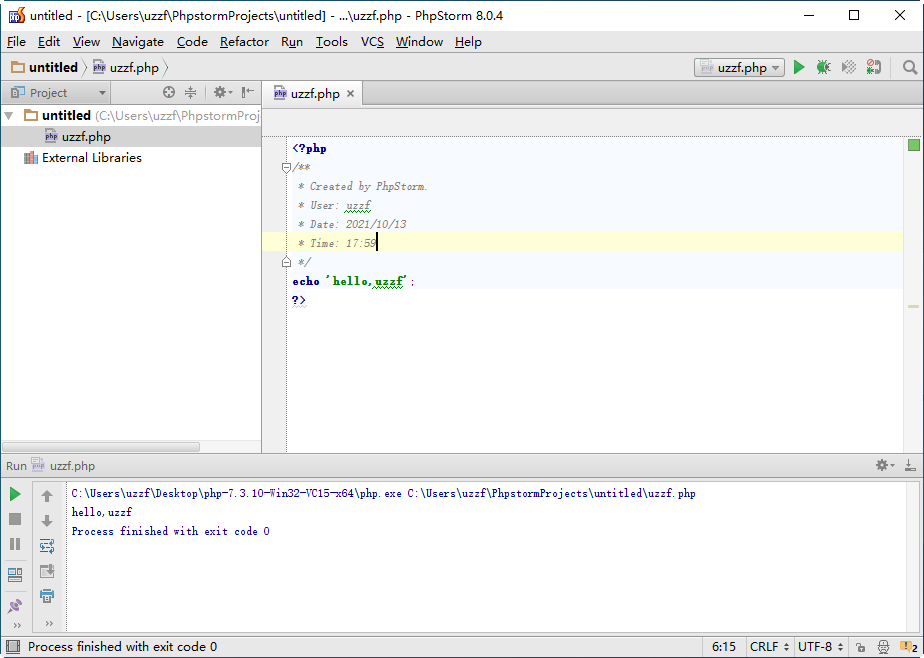
Task: Click the Pause Output button in Run panel
Action: pyautogui.click(x=15, y=544)
